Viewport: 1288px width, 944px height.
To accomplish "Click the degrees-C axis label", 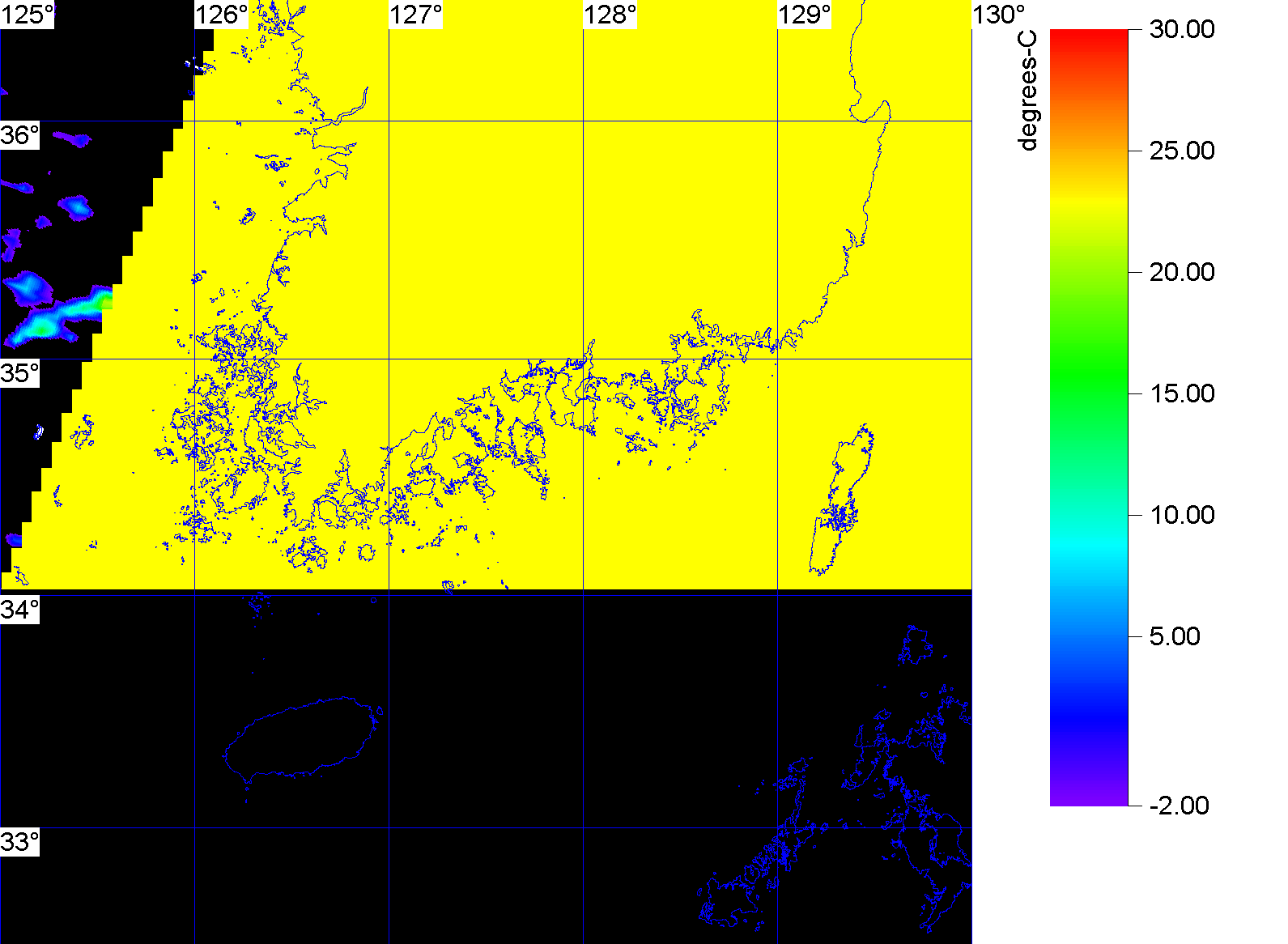I will point(1027,91).
